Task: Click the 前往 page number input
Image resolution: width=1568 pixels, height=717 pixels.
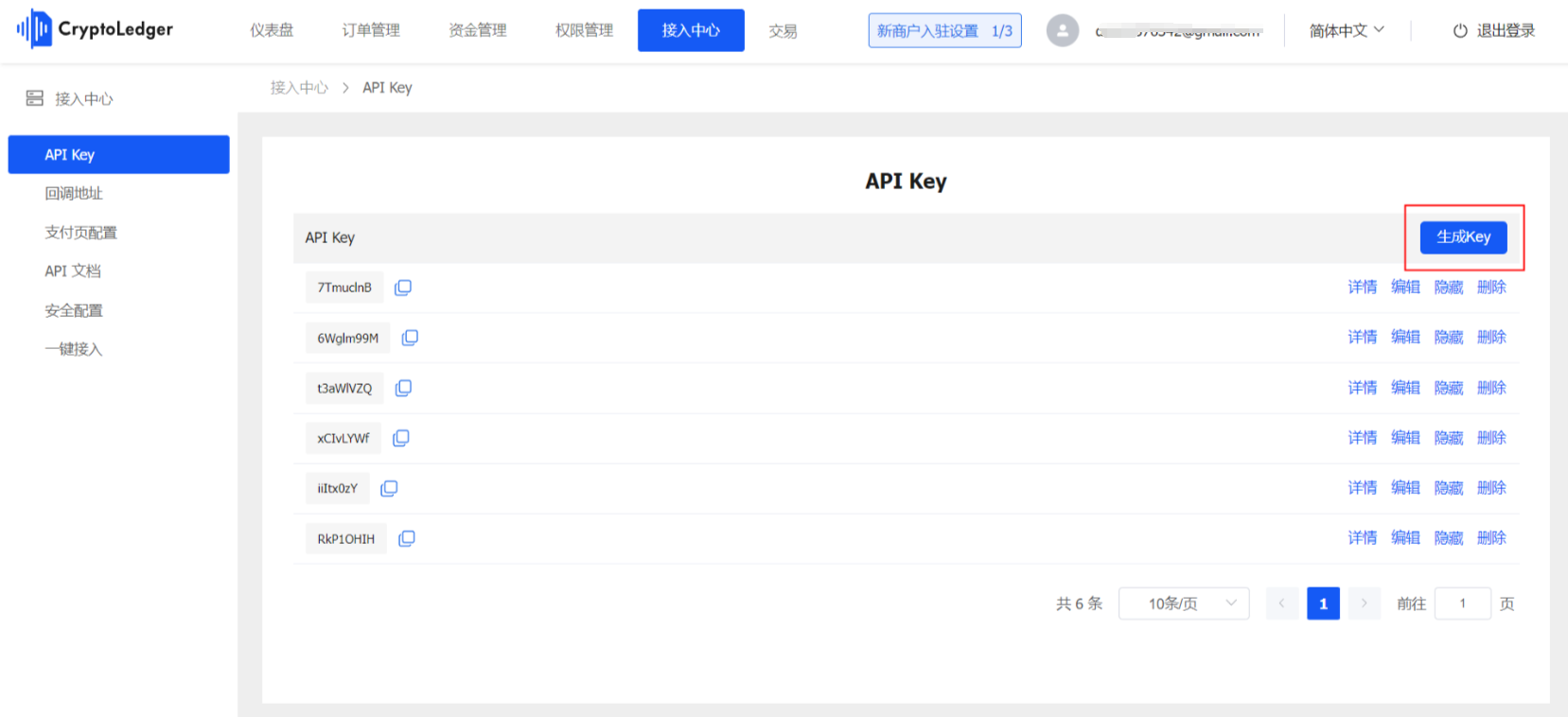Action: pos(1463,603)
